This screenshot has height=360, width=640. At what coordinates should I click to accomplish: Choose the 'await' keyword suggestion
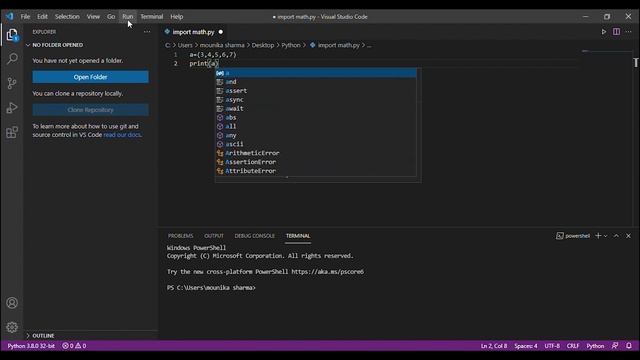click(316, 109)
